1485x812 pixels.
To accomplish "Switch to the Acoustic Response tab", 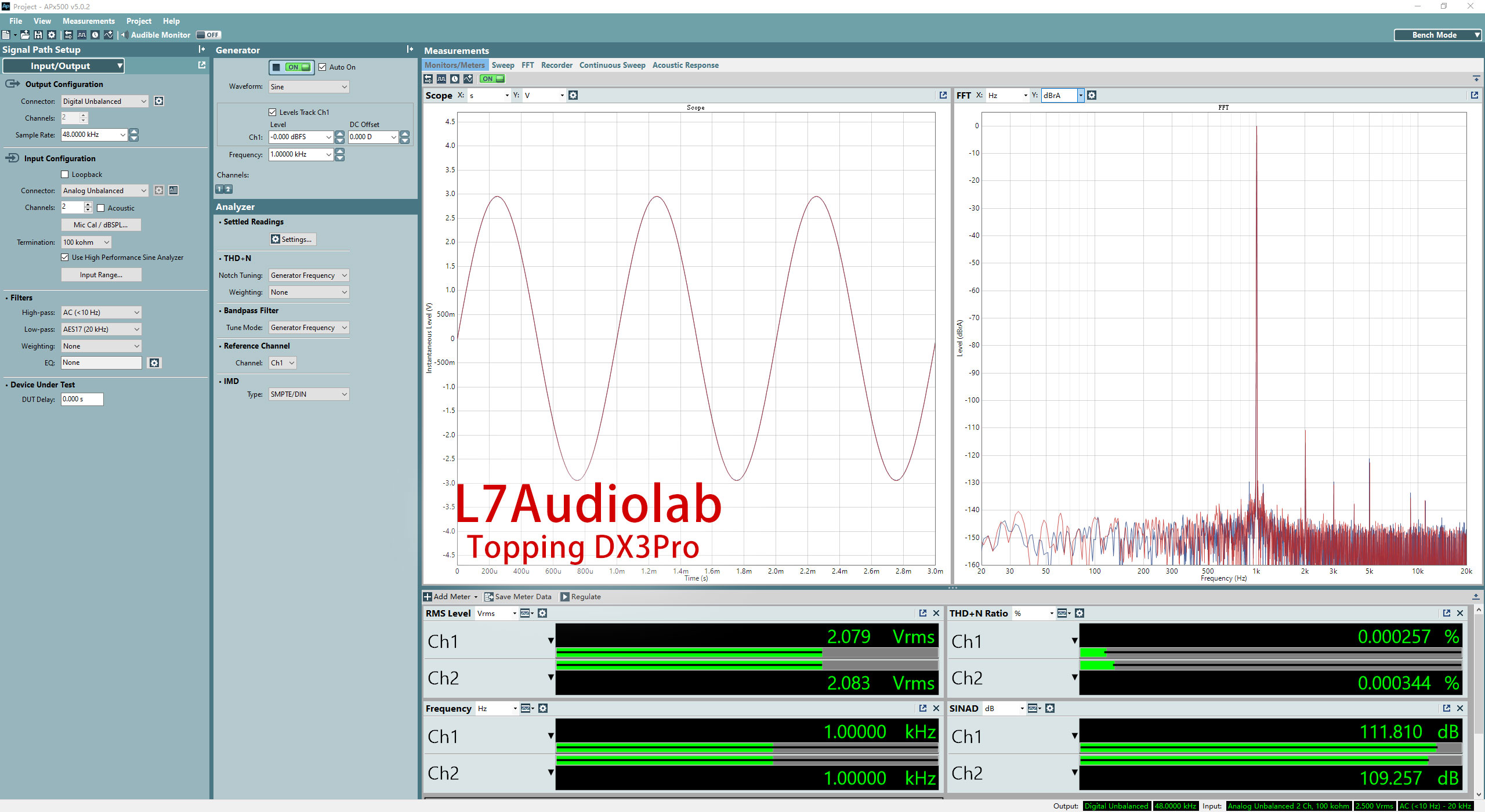I will [x=686, y=65].
